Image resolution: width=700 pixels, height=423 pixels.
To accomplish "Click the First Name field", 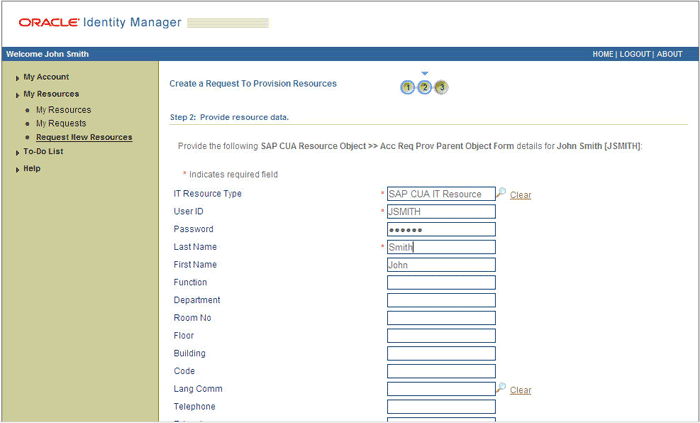I will tap(441, 265).
